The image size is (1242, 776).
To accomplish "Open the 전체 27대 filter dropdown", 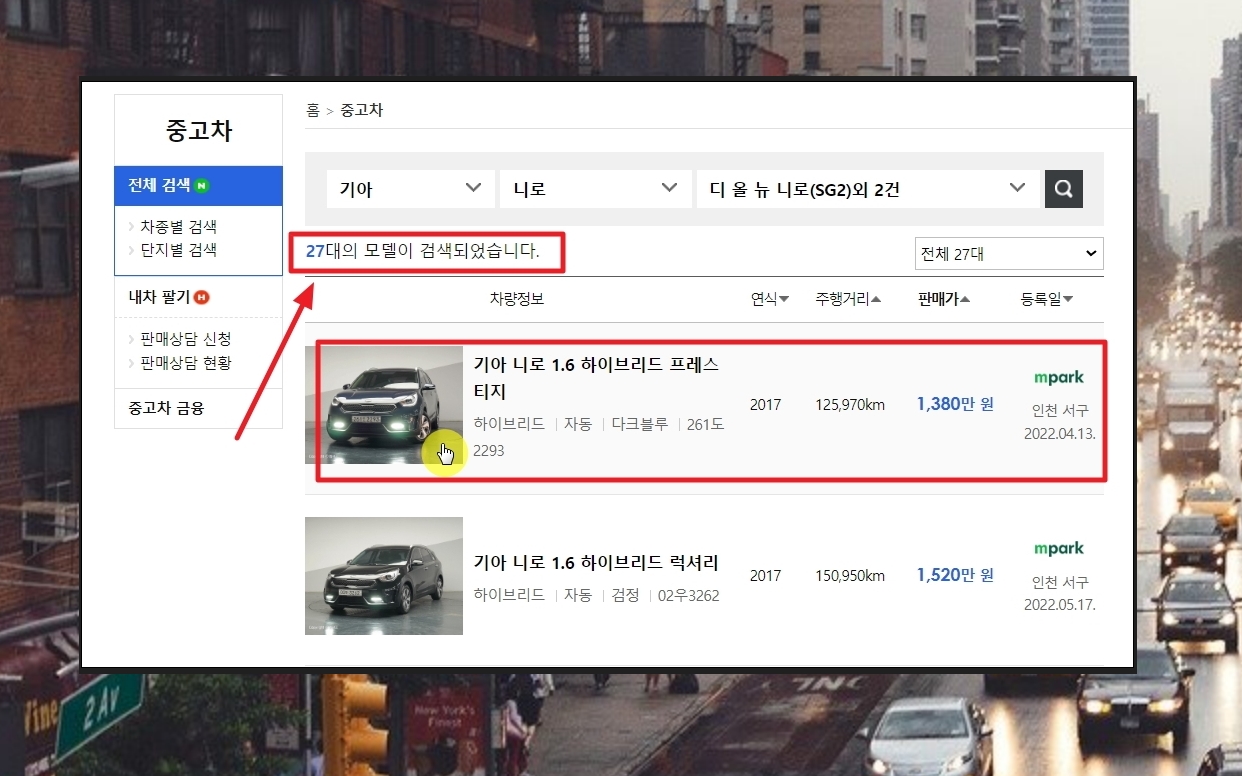I will [x=1009, y=254].
